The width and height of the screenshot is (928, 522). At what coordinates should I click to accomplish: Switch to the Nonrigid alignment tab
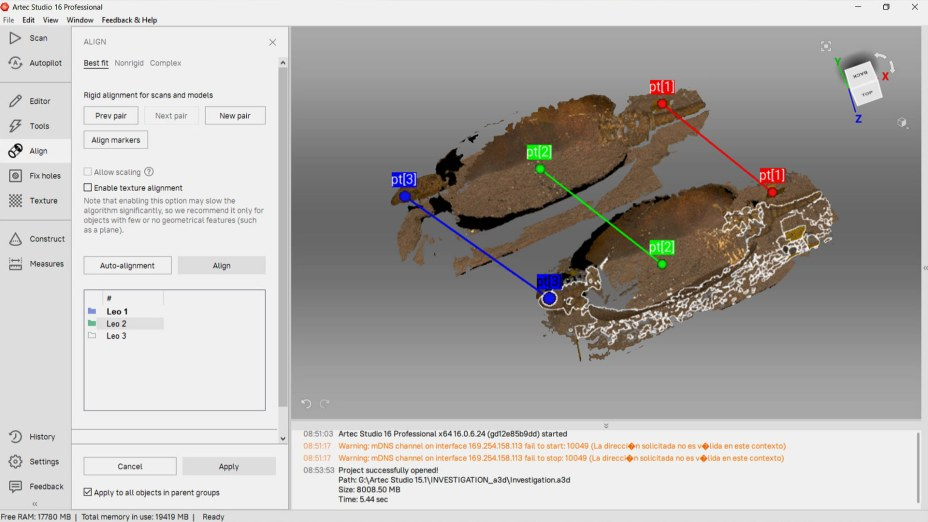(x=129, y=63)
